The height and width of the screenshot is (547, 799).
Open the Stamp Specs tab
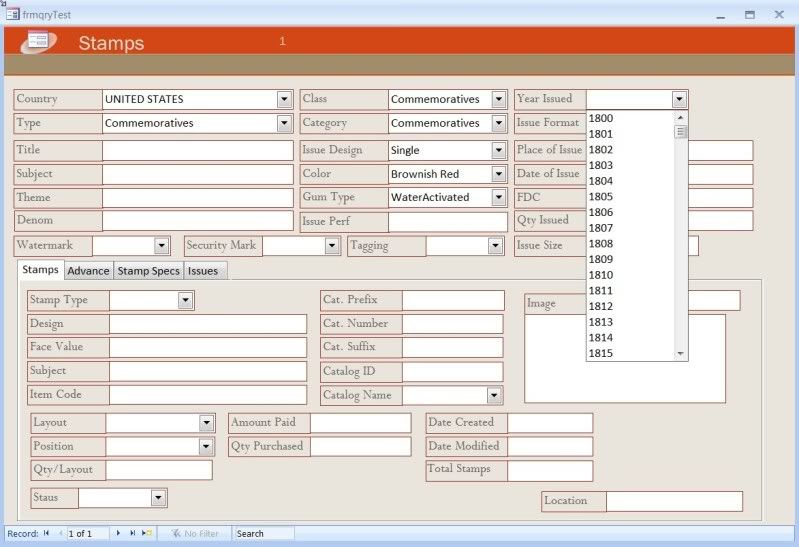(x=148, y=271)
